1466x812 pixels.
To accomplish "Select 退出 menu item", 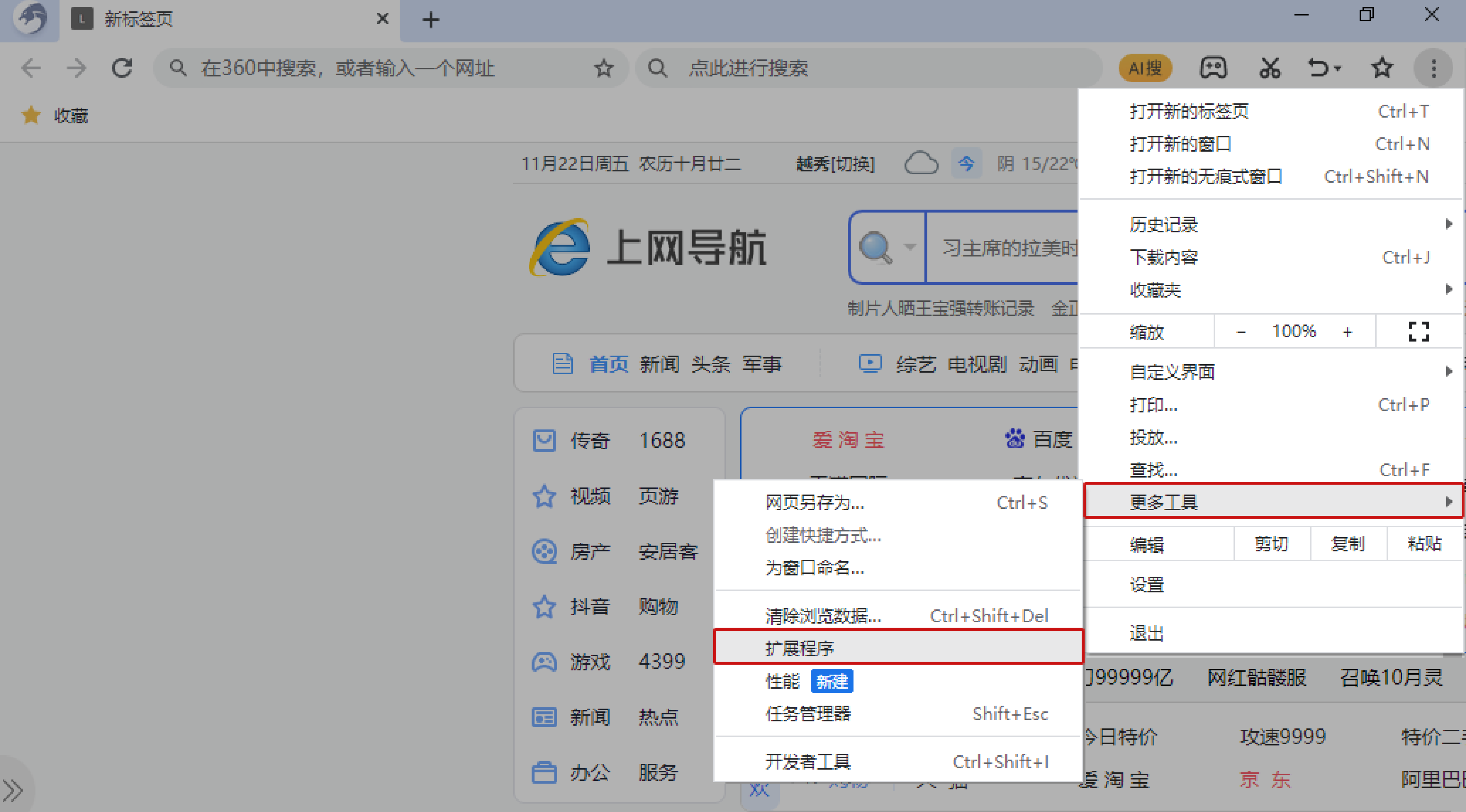I will coord(1273,633).
